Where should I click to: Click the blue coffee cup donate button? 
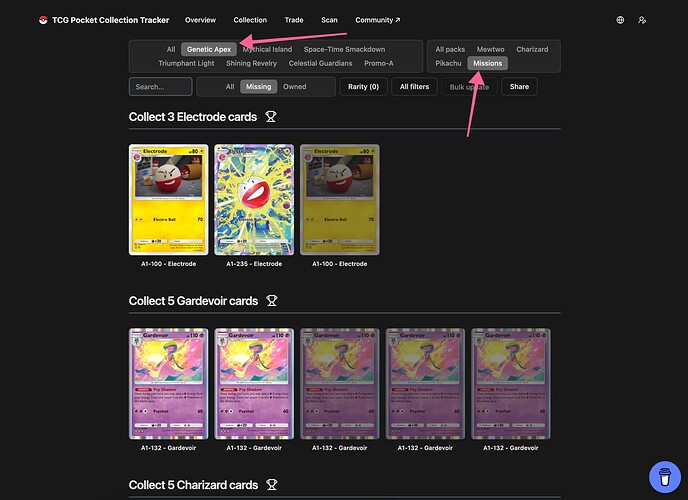coord(663,475)
